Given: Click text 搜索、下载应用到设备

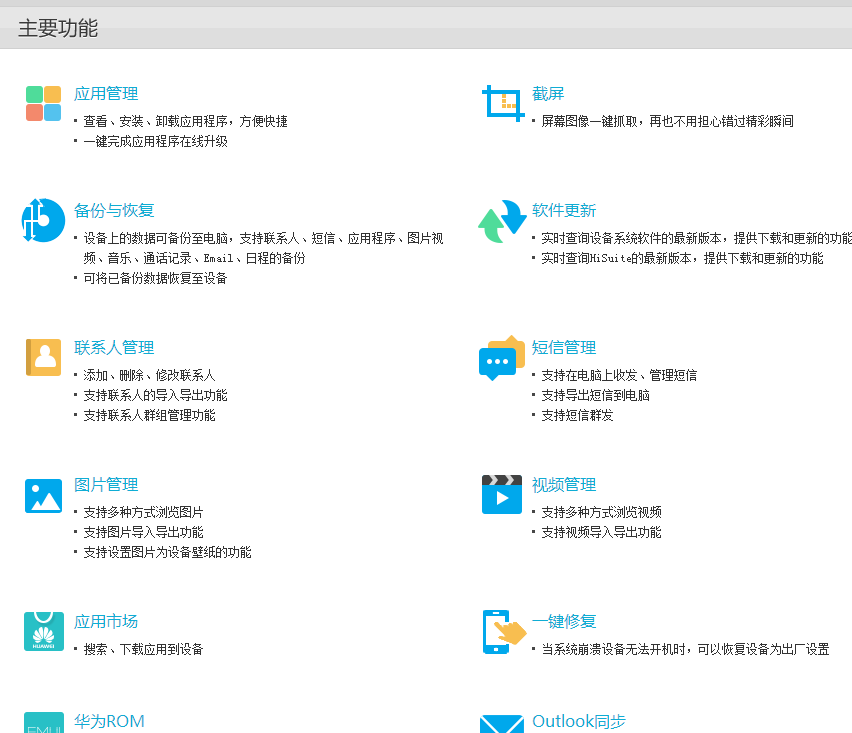Looking at the screenshot, I should point(143,649).
